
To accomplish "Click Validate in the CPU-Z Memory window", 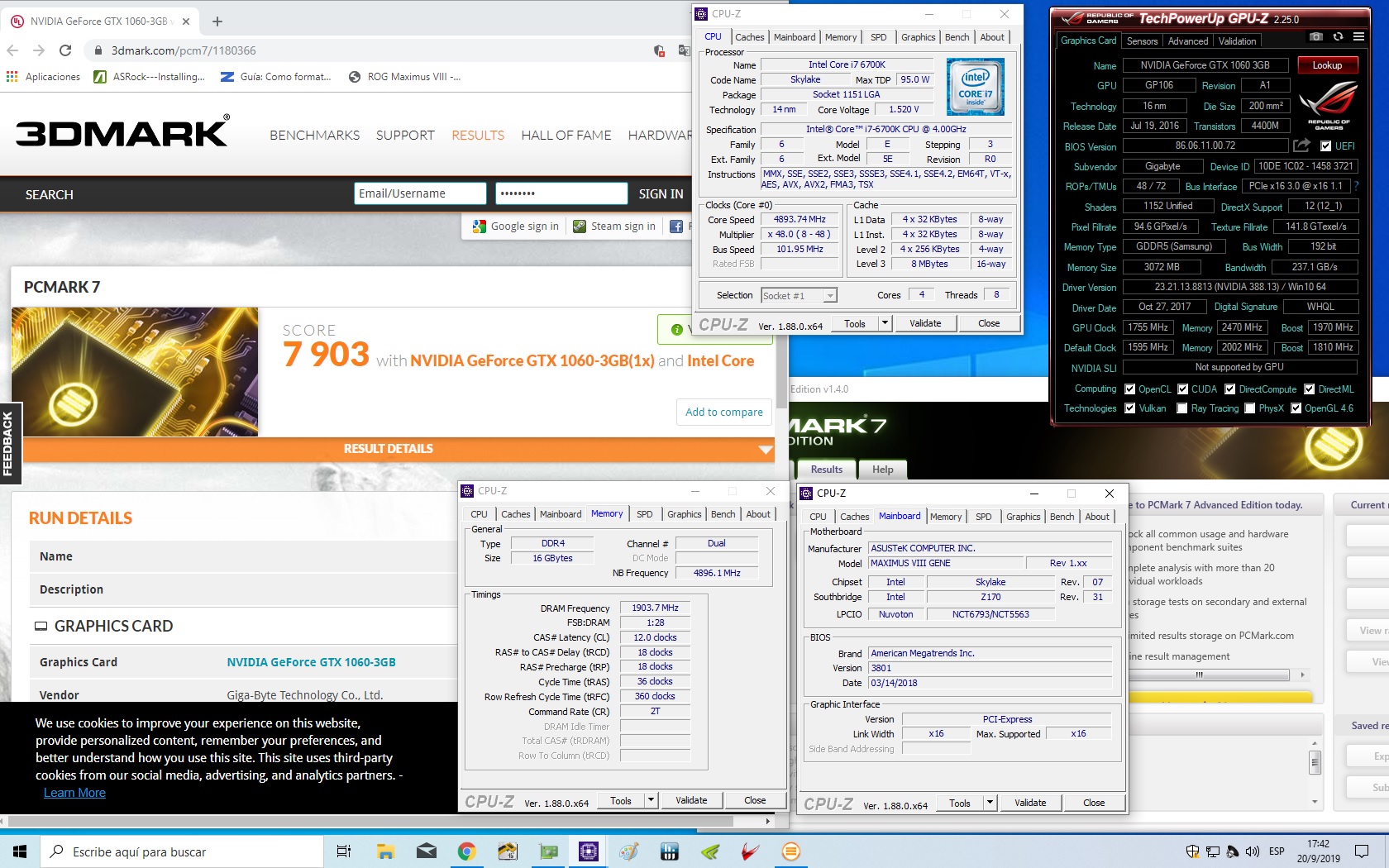I will pos(691,800).
